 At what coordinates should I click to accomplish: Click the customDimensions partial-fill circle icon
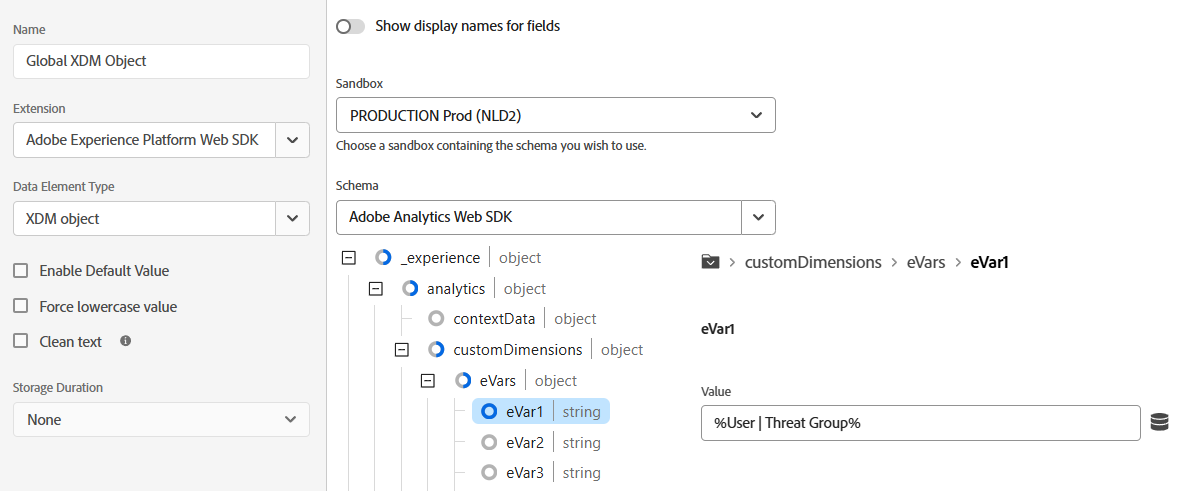436,349
